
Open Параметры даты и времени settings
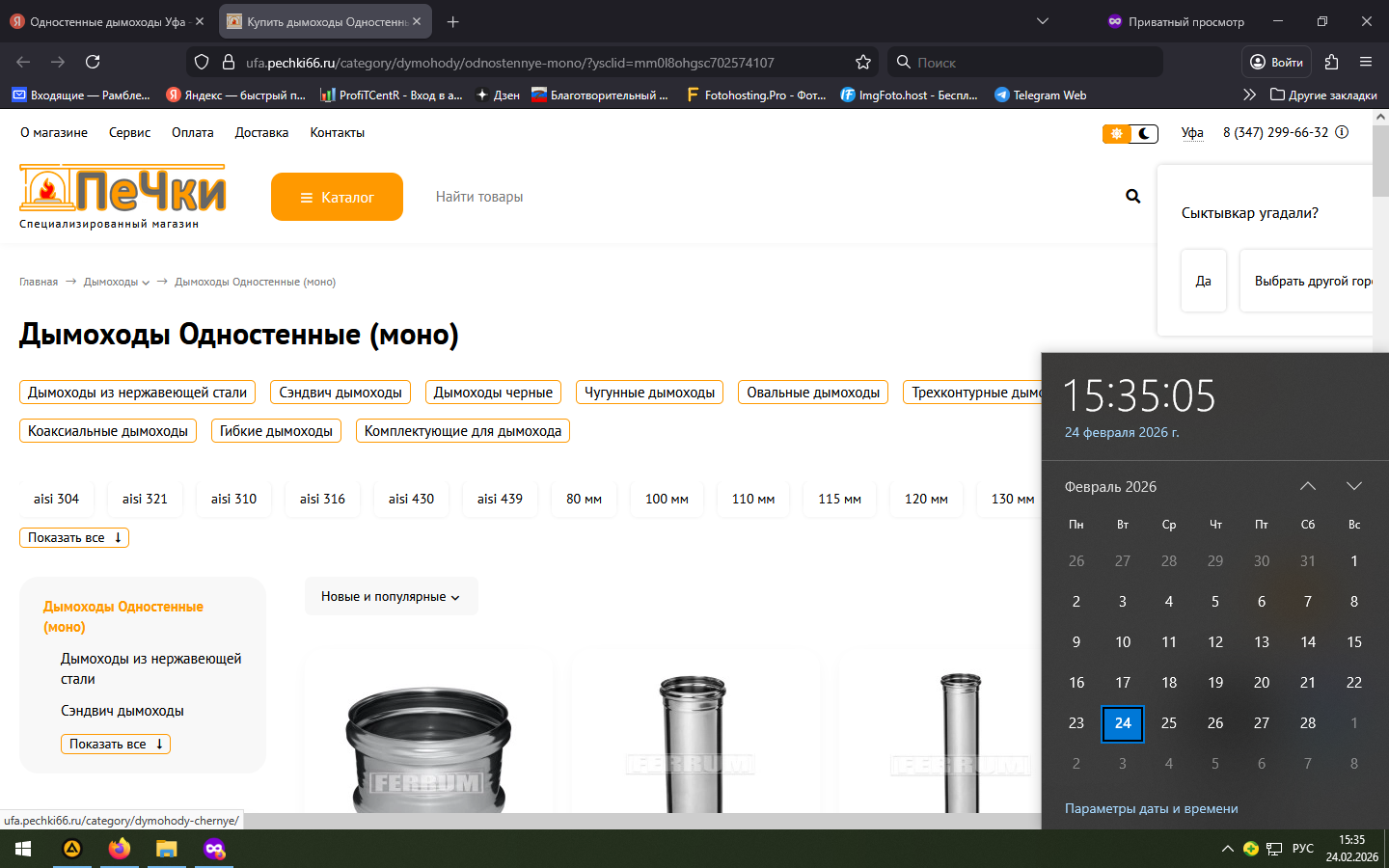click(x=1151, y=808)
